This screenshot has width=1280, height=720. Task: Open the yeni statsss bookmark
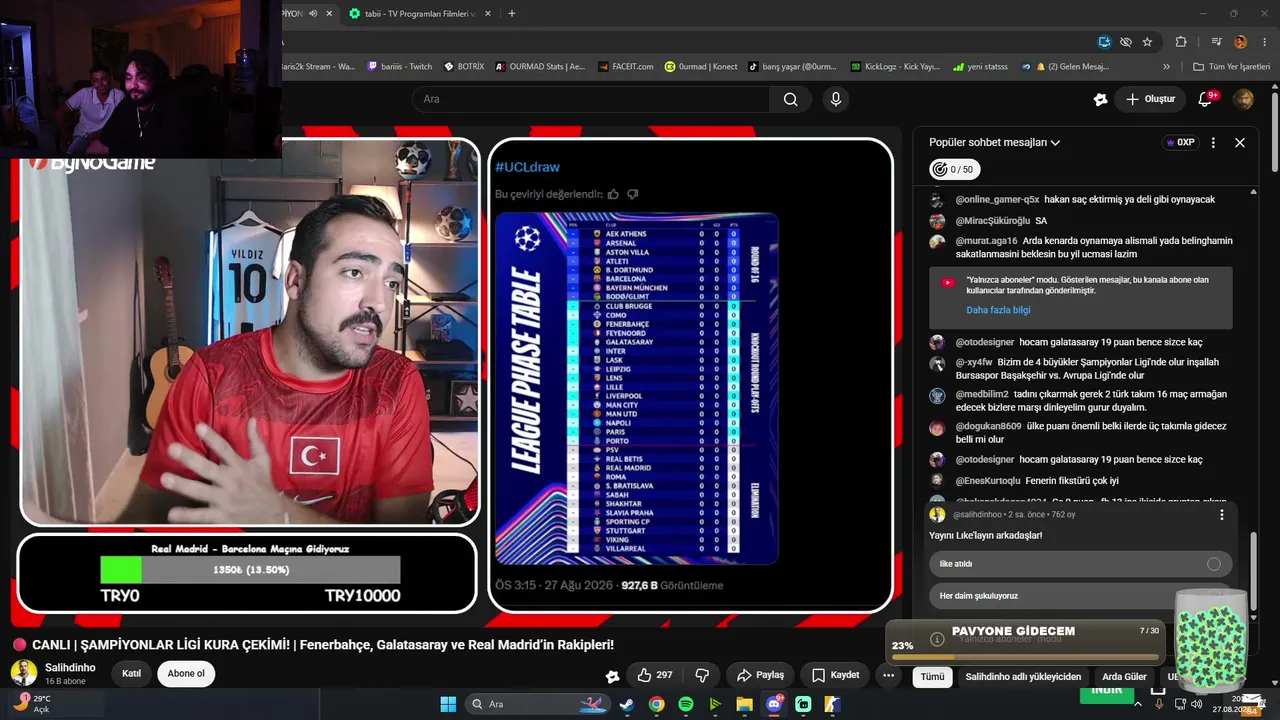[x=980, y=67]
